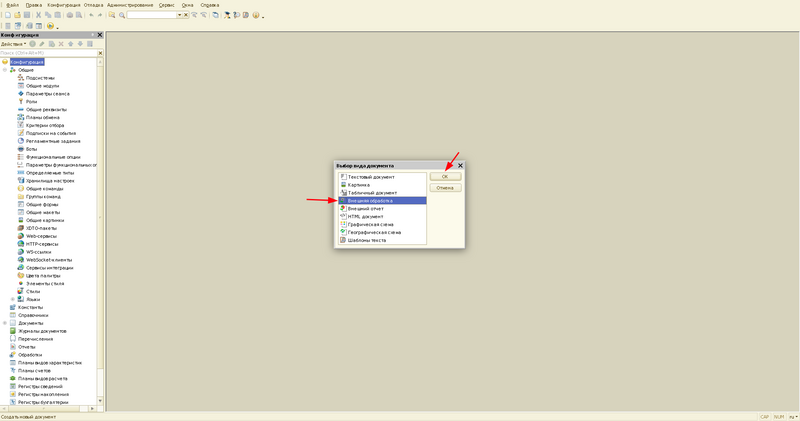
Task: Click the Undo arrow icon
Action: pos(91,15)
